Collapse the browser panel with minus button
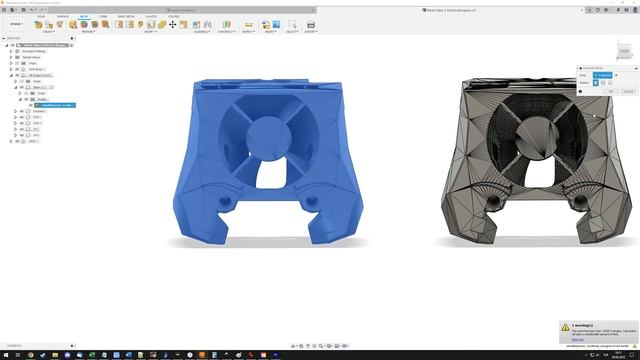640x360 pixels. (4, 38)
